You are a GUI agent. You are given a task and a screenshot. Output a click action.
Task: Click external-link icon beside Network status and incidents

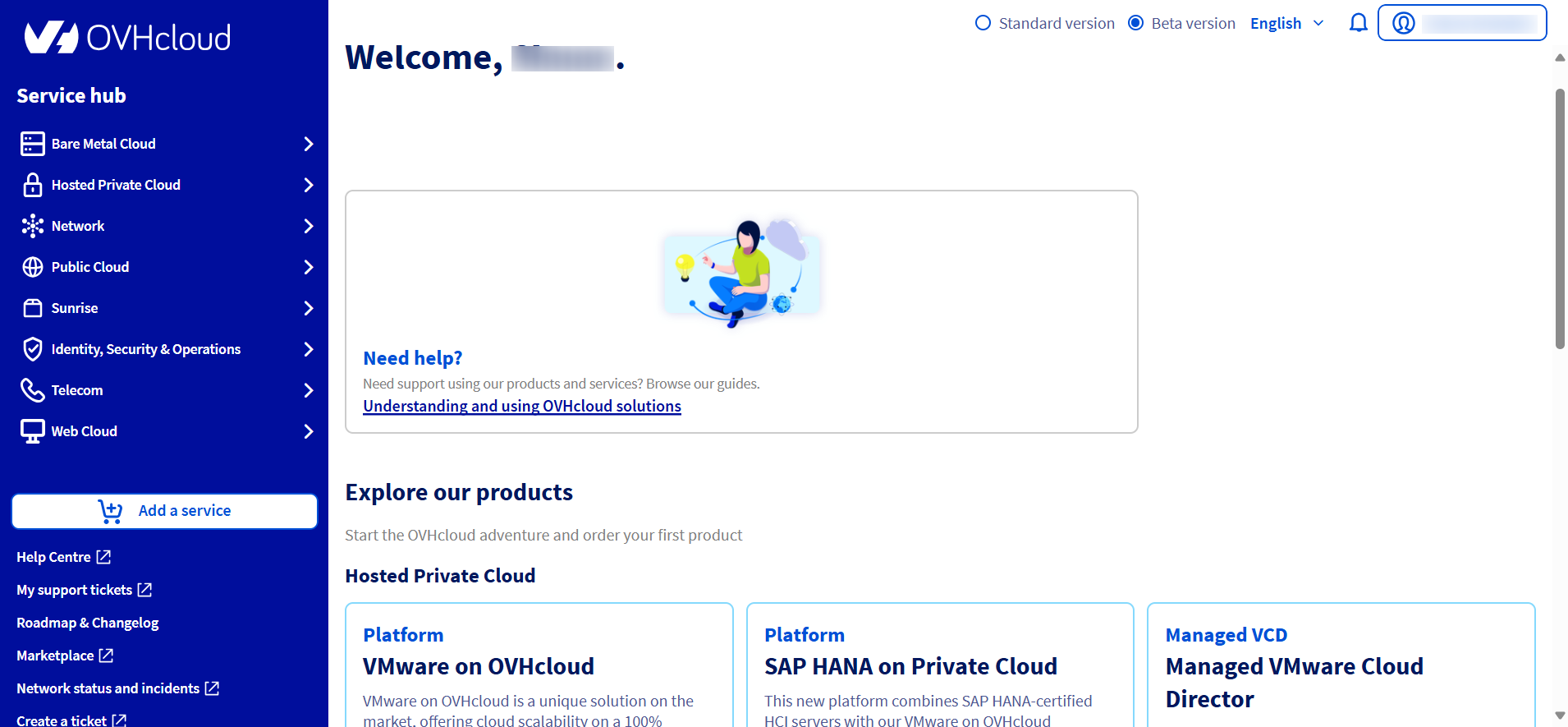pos(212,688)
